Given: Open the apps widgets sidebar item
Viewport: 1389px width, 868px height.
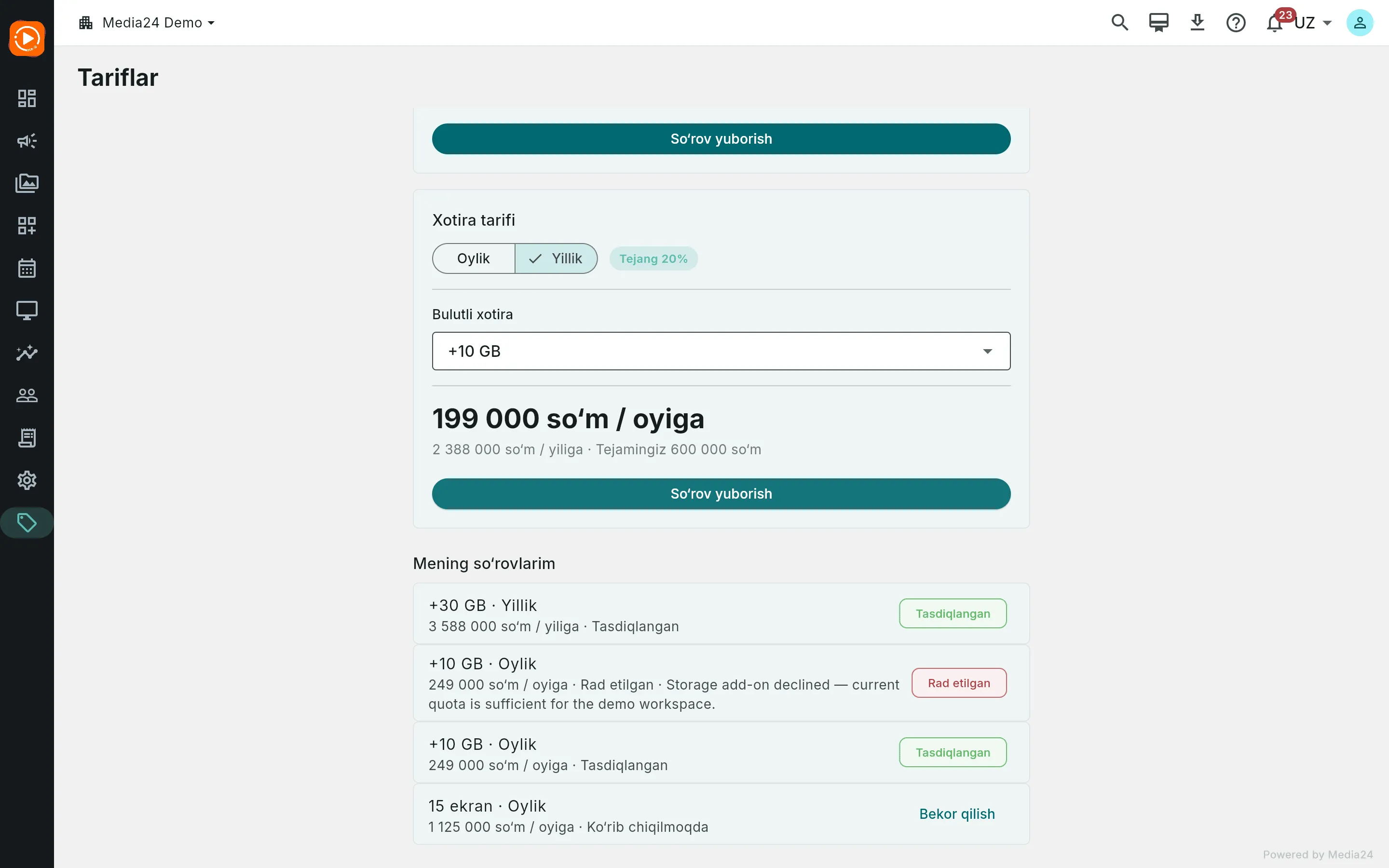Looking at the screenshot, I should point(27,226).
